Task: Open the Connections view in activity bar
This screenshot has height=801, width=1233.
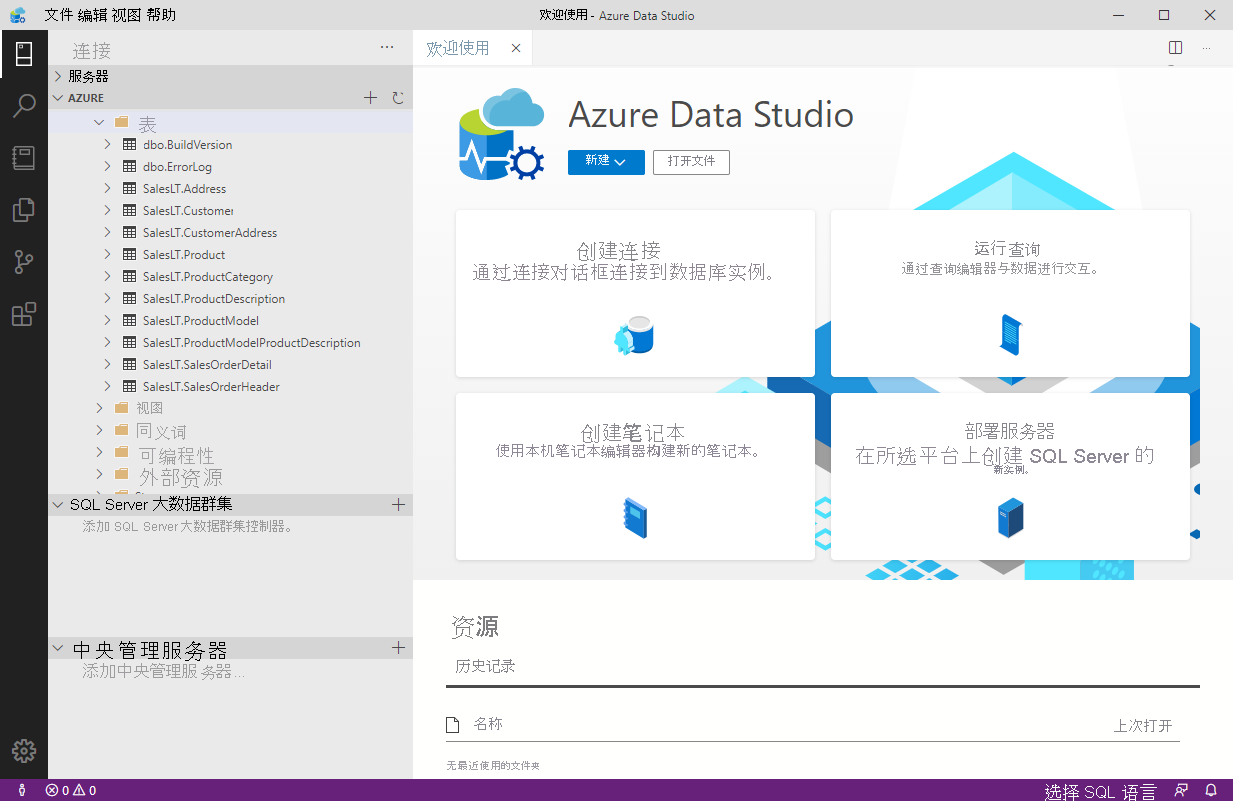Action: [x=22, y=53]
